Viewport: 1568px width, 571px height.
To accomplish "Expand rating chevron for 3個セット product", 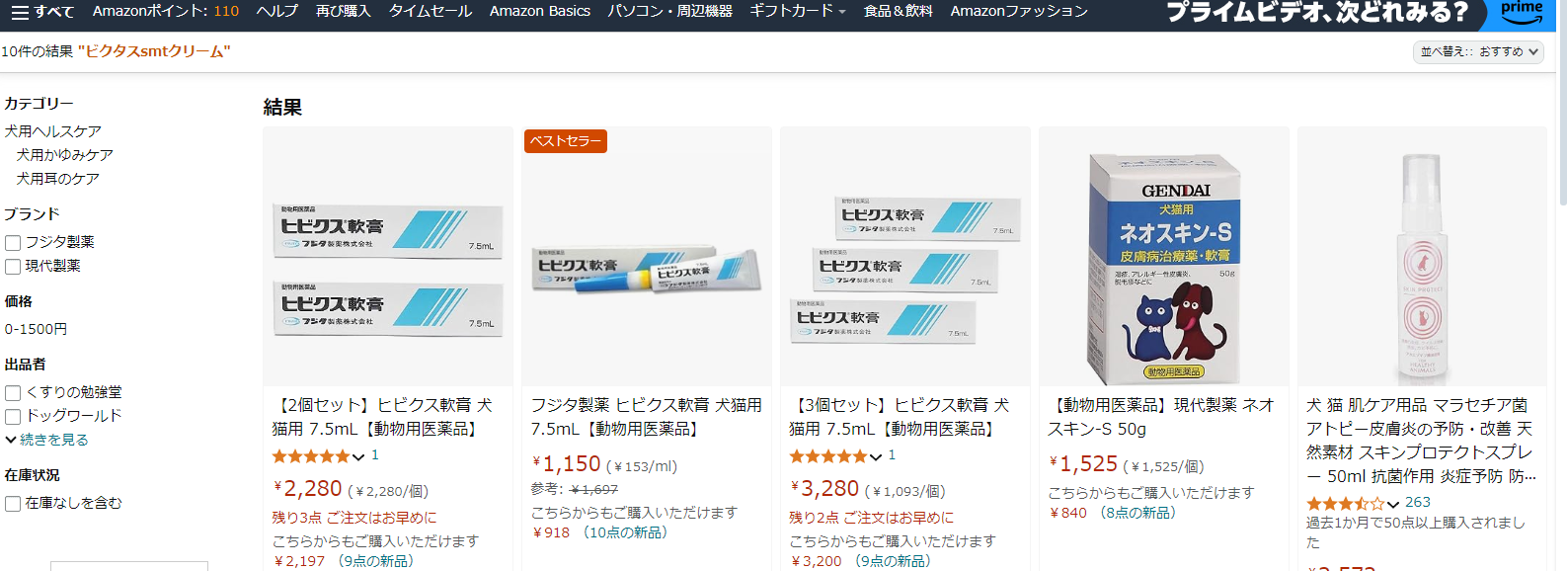I will click(876, 456).
